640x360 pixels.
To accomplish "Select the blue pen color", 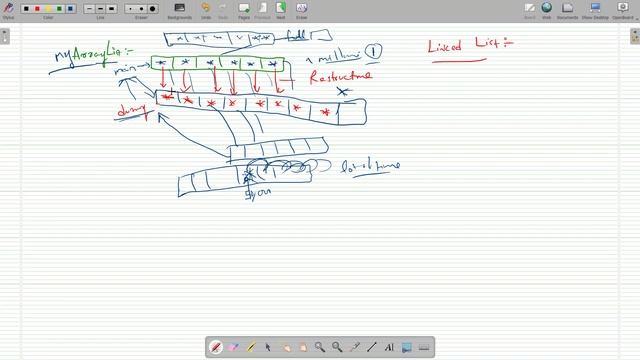I will 70,9.
